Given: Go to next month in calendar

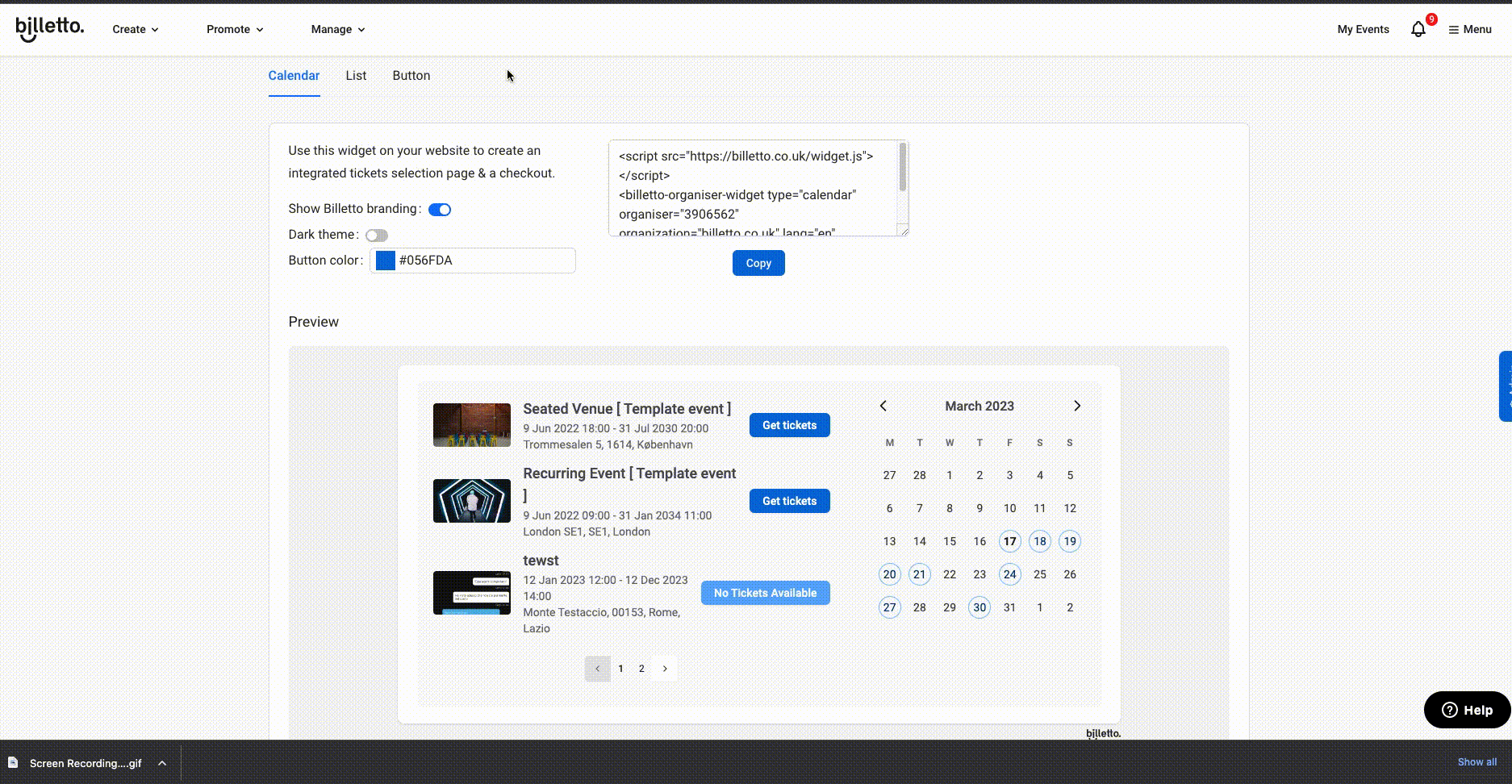Looking at the screenshot, I should pos(1076,406).
